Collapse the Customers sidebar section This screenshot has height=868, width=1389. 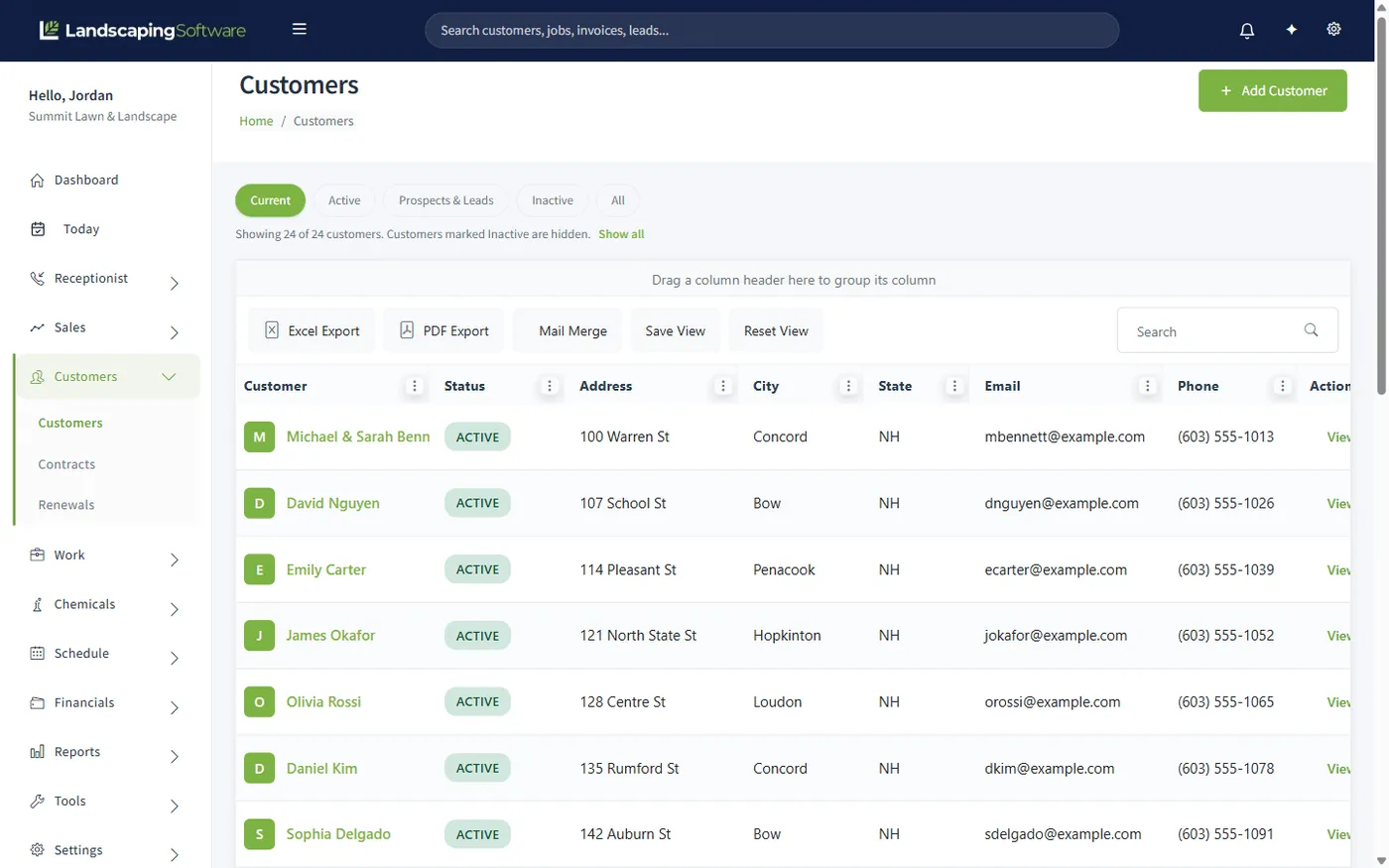[169, 377]
